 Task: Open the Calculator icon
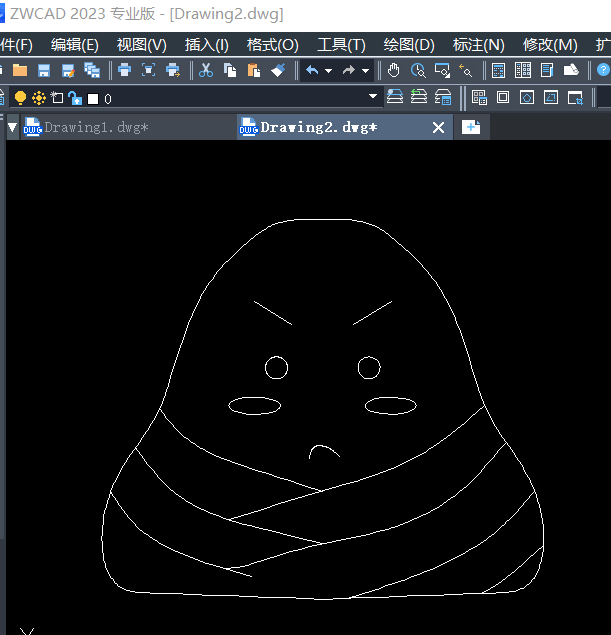pyautogui.click(x=498, y=70)
